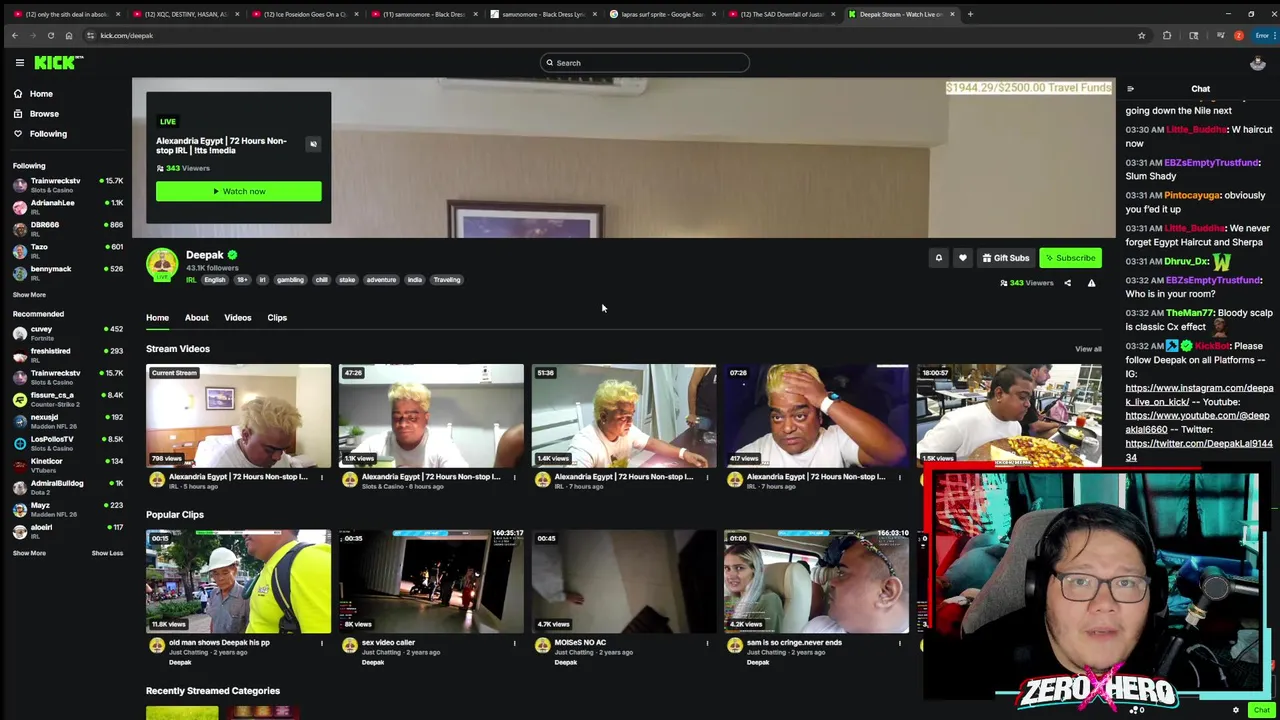
Task: Expand Following list with Show more
Action: pyautogui.click(x=29, y=295)
